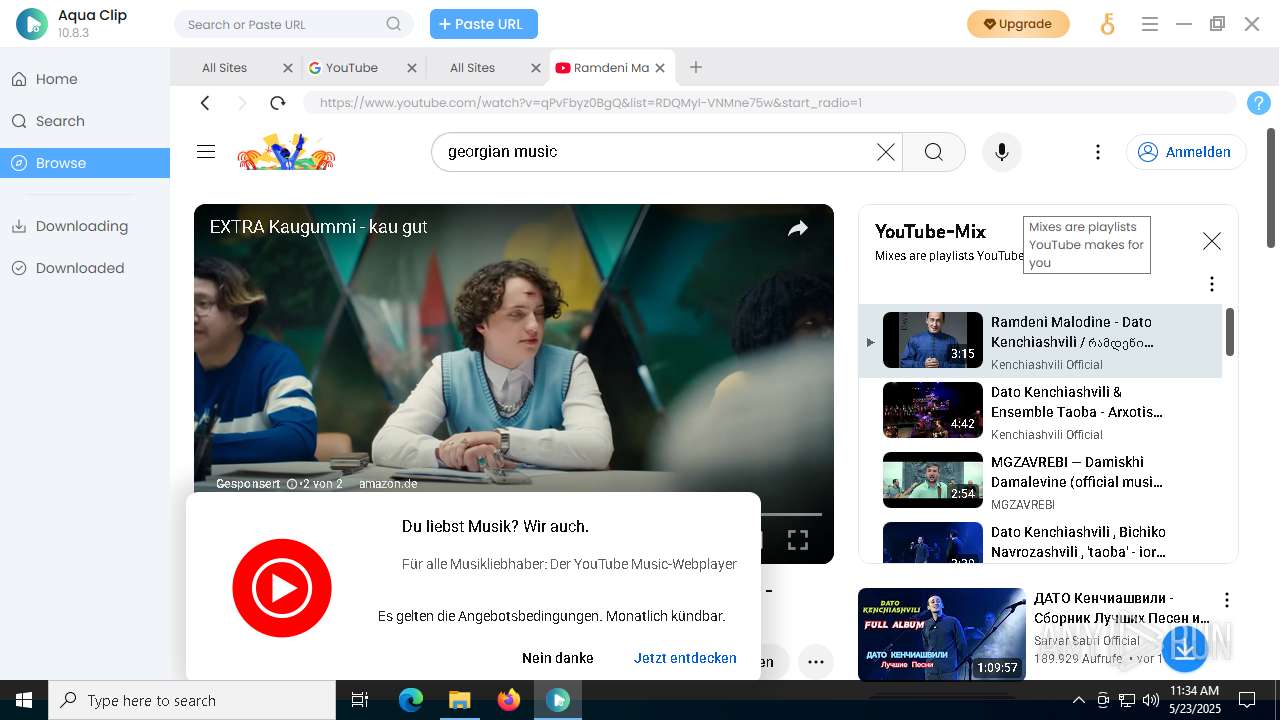Play MGZAVREBI Damiskhi Damalevine video

click(x=1040, y=481)
